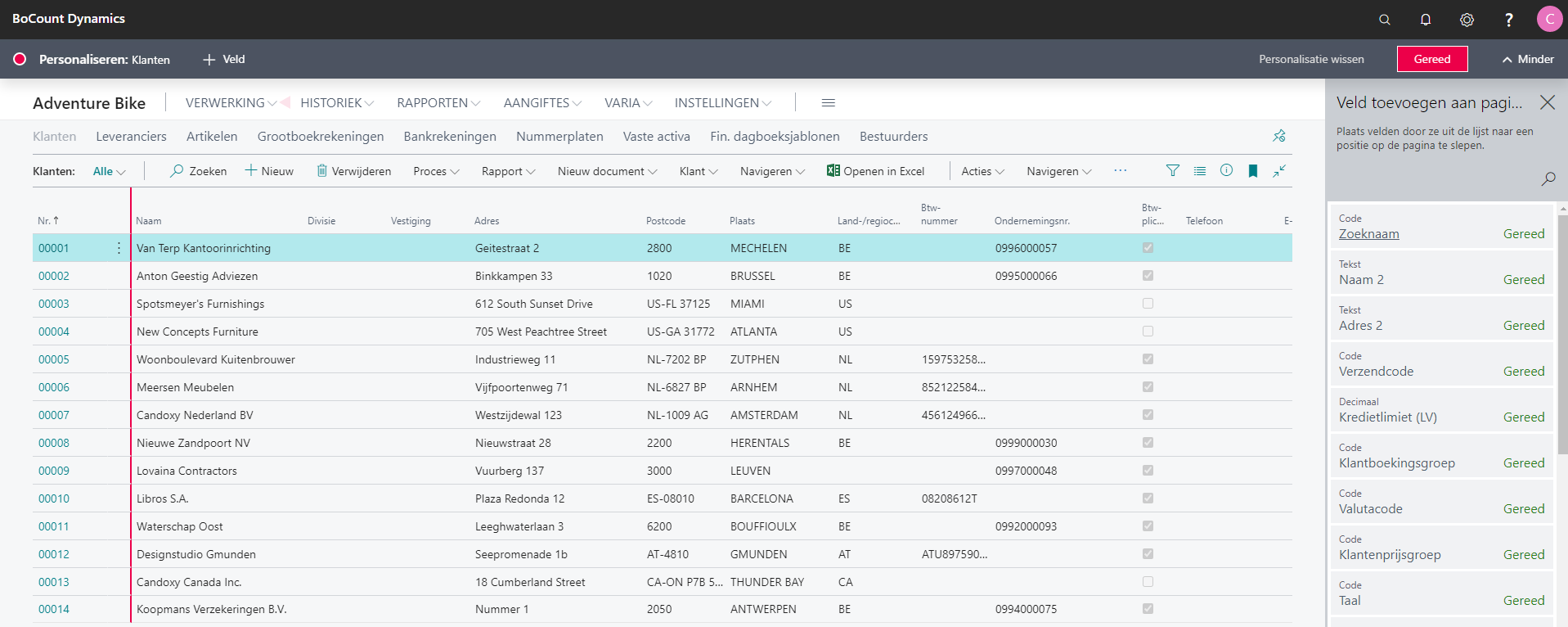Image resolution: width=1568 pixels, height=627 pixels.
Task: Show the list view icon
Action: pos(1200,170)
